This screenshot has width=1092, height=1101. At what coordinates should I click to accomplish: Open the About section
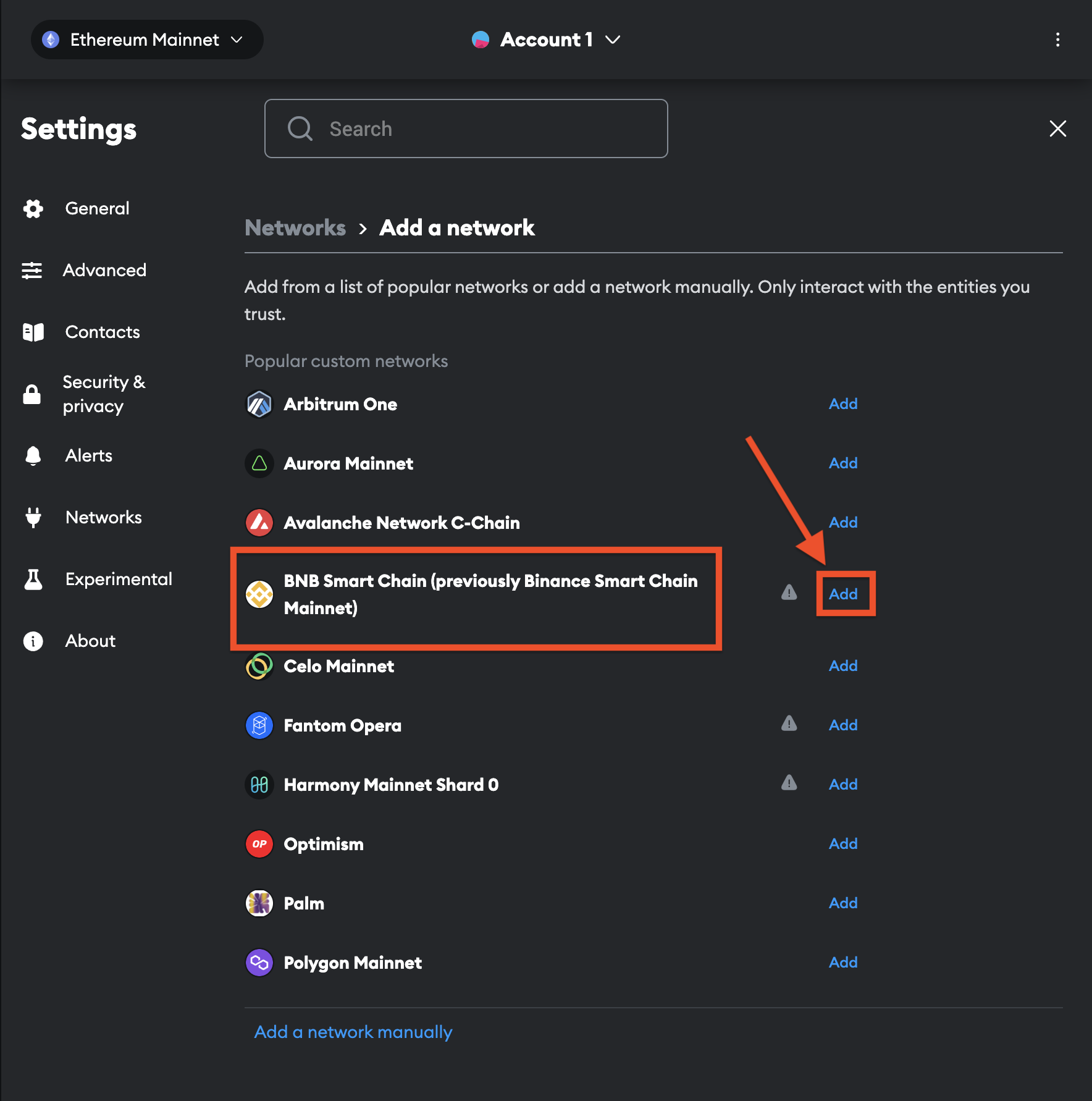(90, 641)
